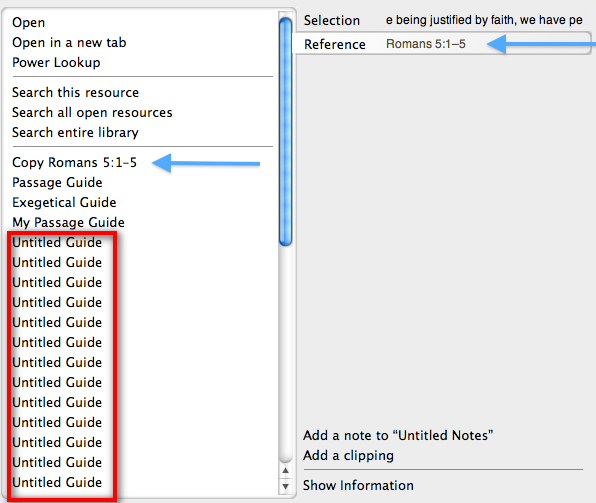Viewport: 596px width, 503px height.
Task: Select the Reference Romans 5:1–5 row
Action: [443, 44]
